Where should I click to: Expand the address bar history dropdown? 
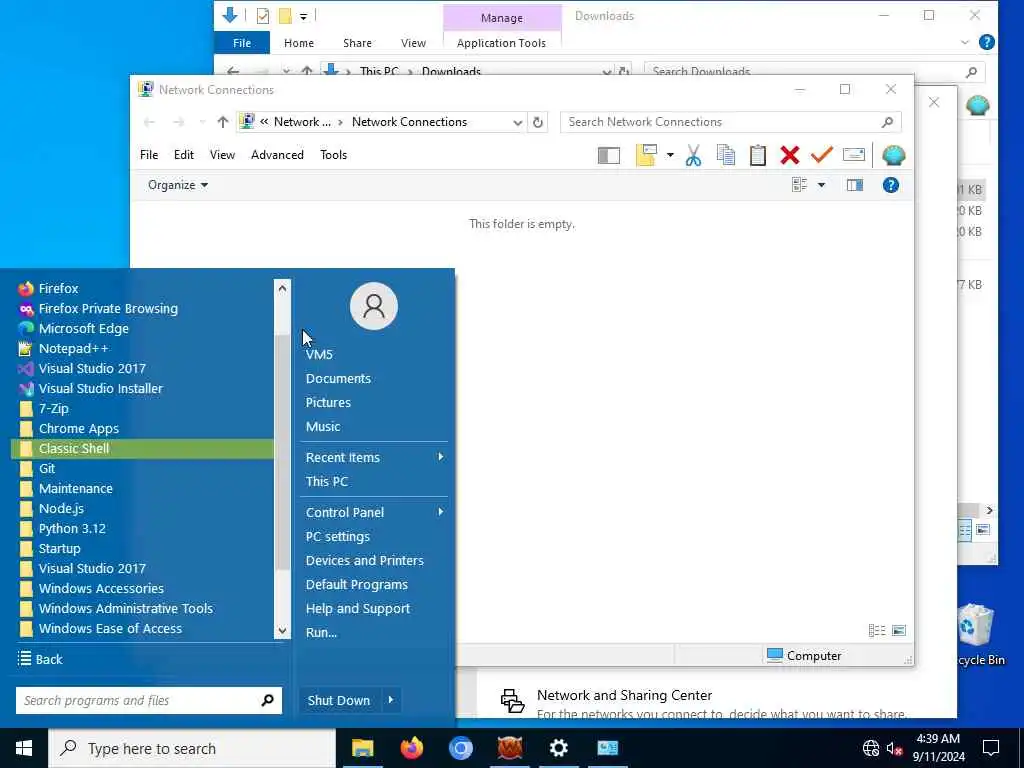[x=517, y=122]
